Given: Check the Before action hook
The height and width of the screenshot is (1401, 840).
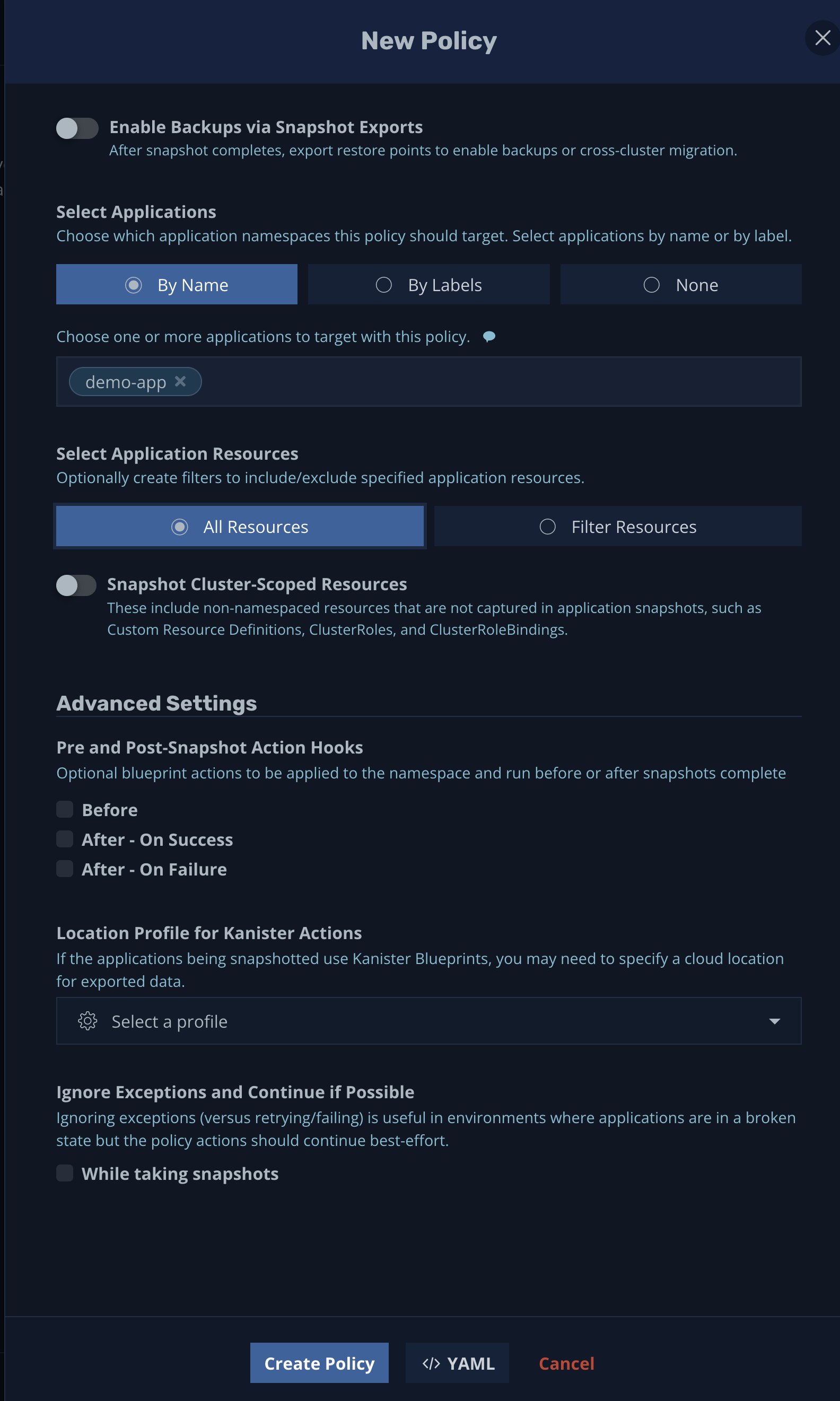Looking at the screenshot, I should [65, 810].
